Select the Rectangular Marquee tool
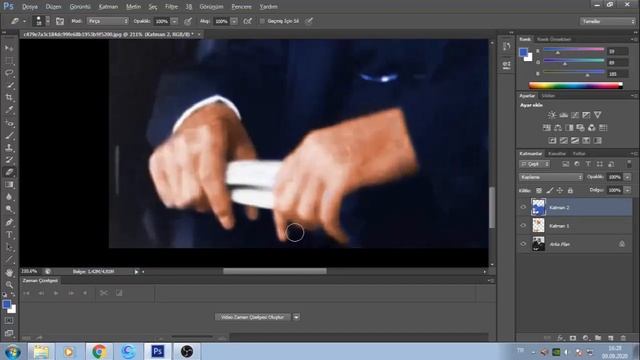The image size is (640, 360). [x=9, y=61]
